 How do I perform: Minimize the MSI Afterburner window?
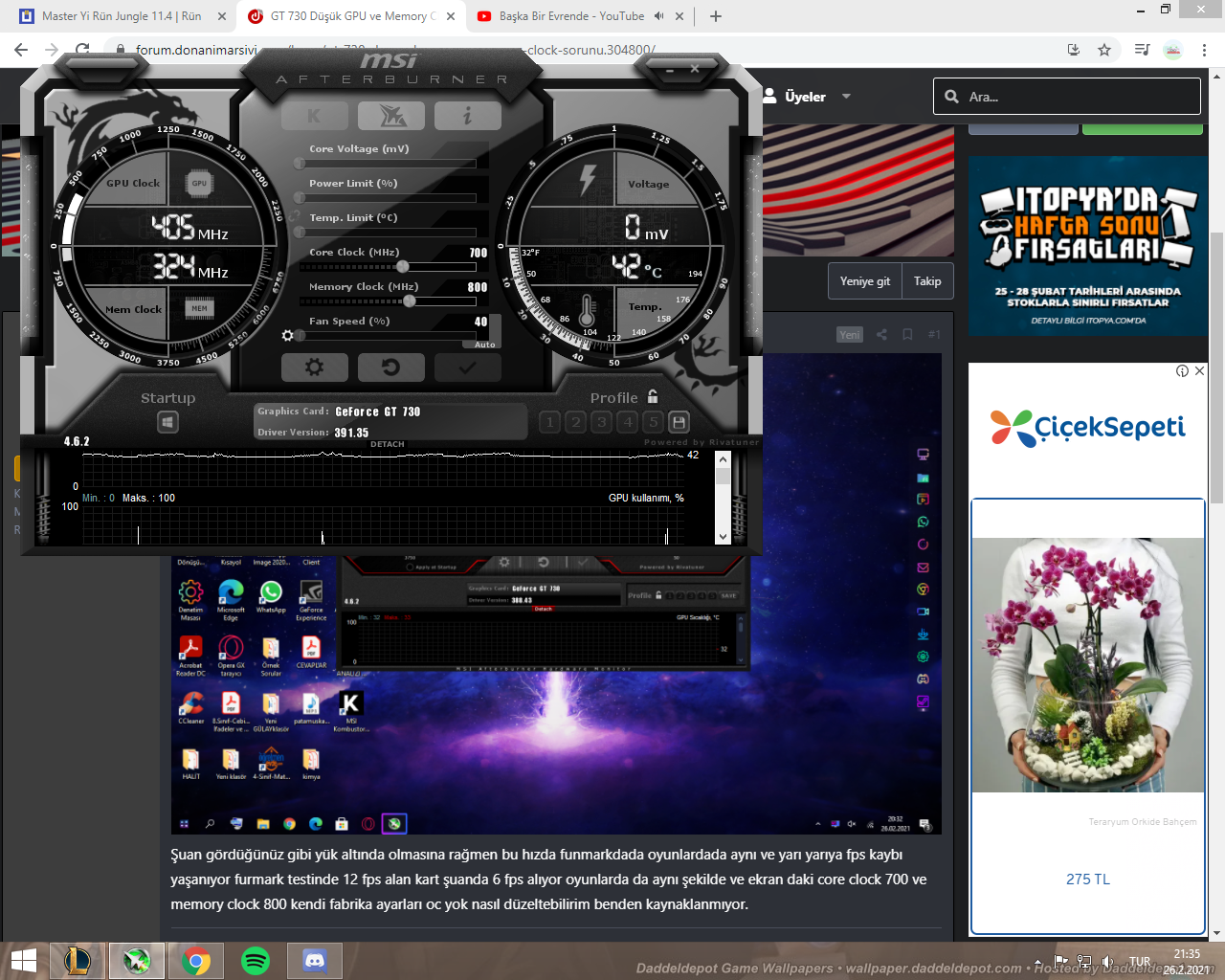[x=670, y=69]
